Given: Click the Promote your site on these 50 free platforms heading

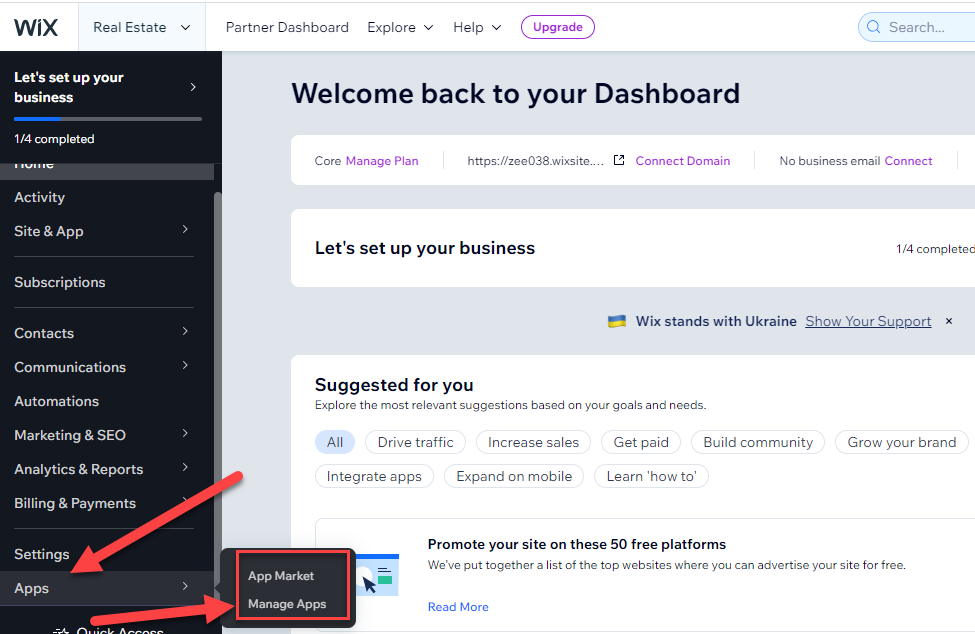Looking at the screenshot, I should point(577,544).
